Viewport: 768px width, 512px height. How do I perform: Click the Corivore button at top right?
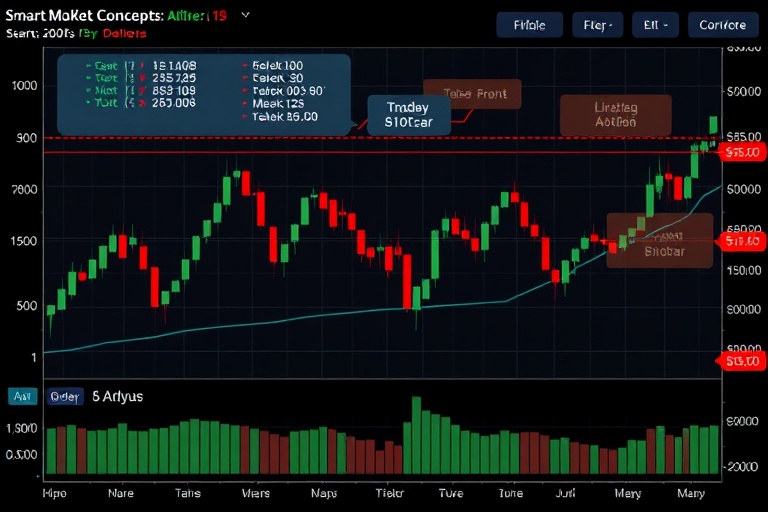coord(722,25)
